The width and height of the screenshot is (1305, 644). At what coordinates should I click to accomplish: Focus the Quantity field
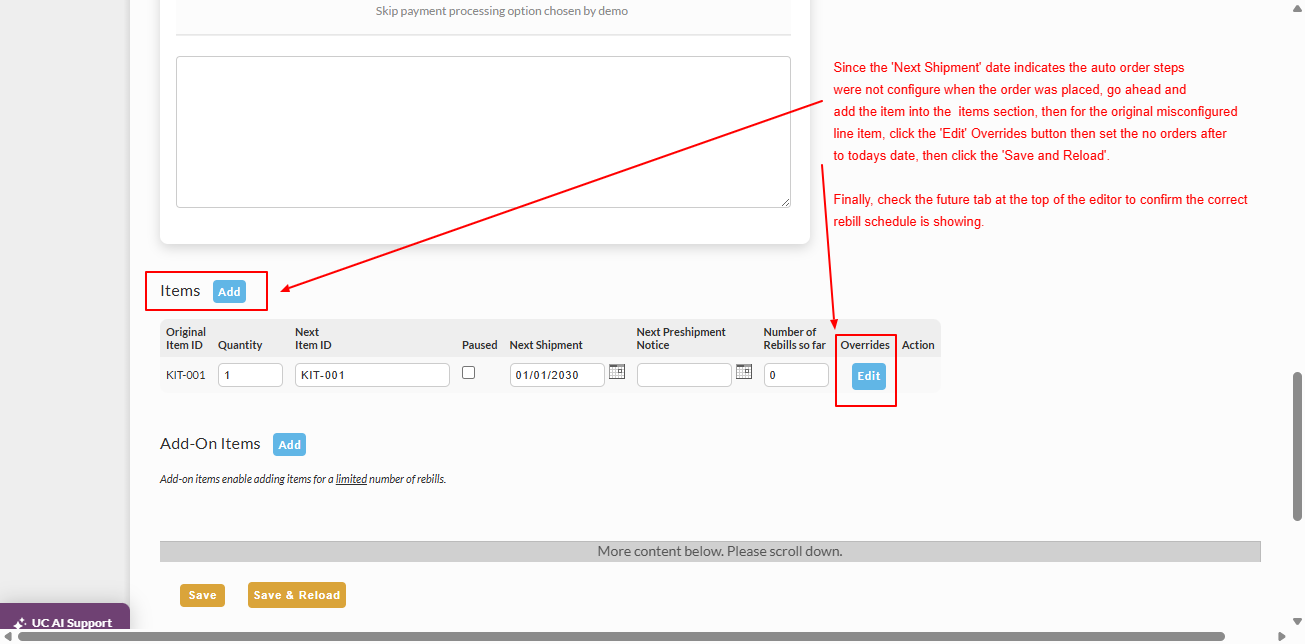coord(250,375)
